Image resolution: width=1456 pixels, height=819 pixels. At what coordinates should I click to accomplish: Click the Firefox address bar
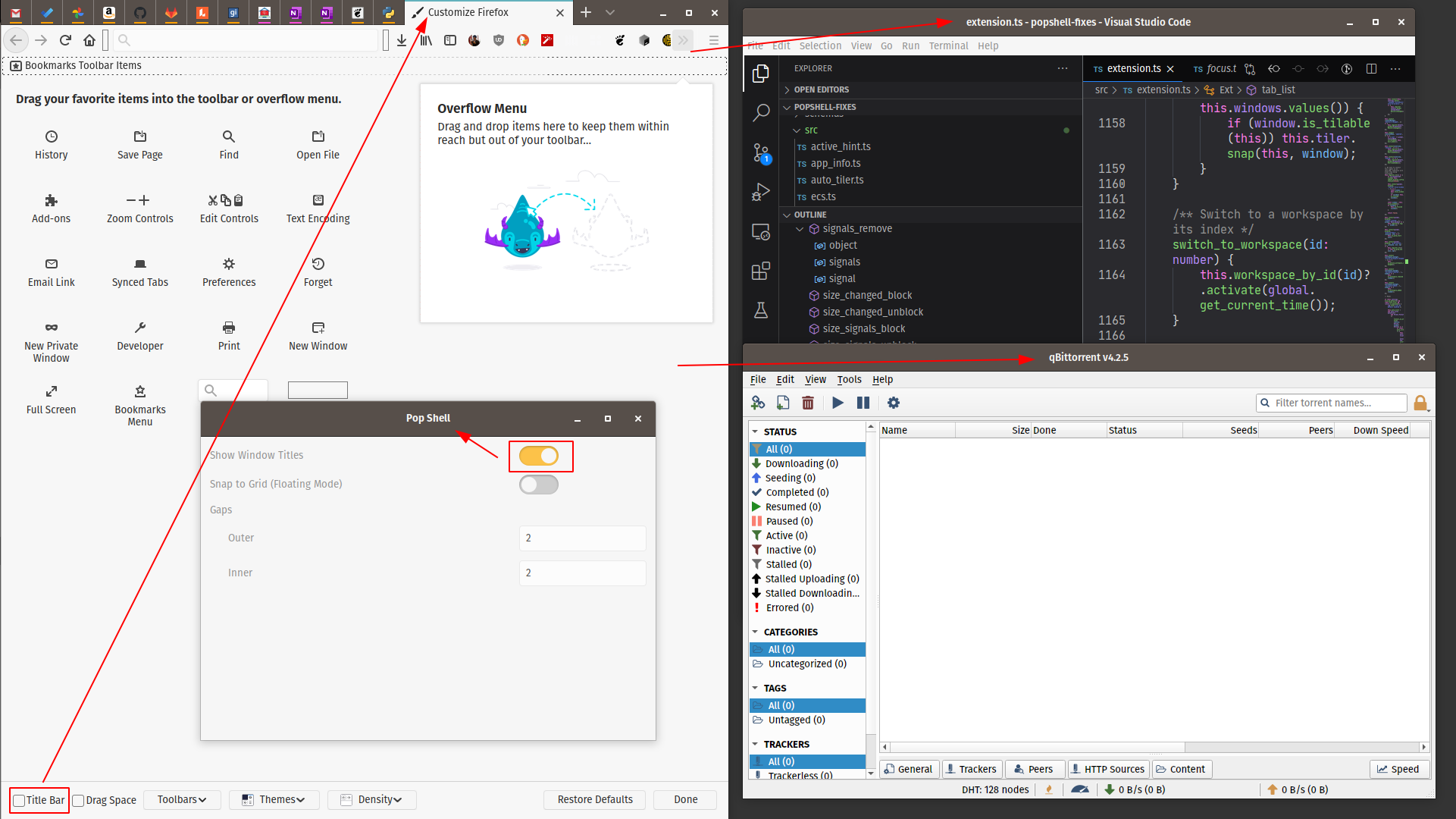pyautogui.click(x=246, y=40)
